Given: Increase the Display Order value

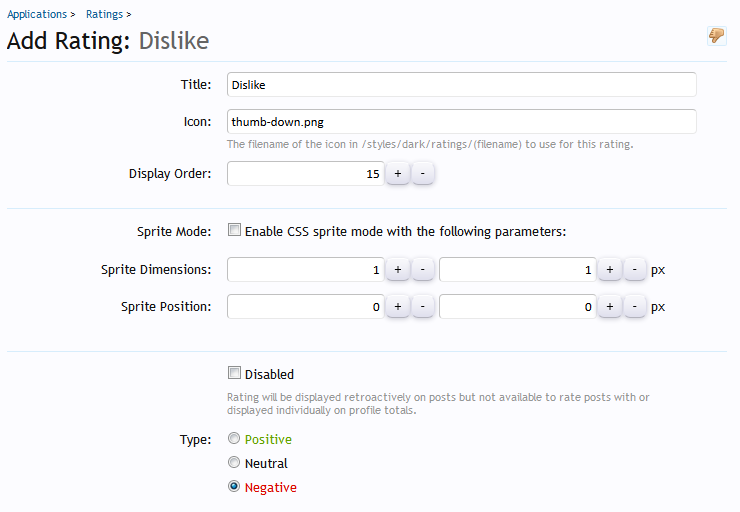Looking at the screenshot, I should 397,174.
